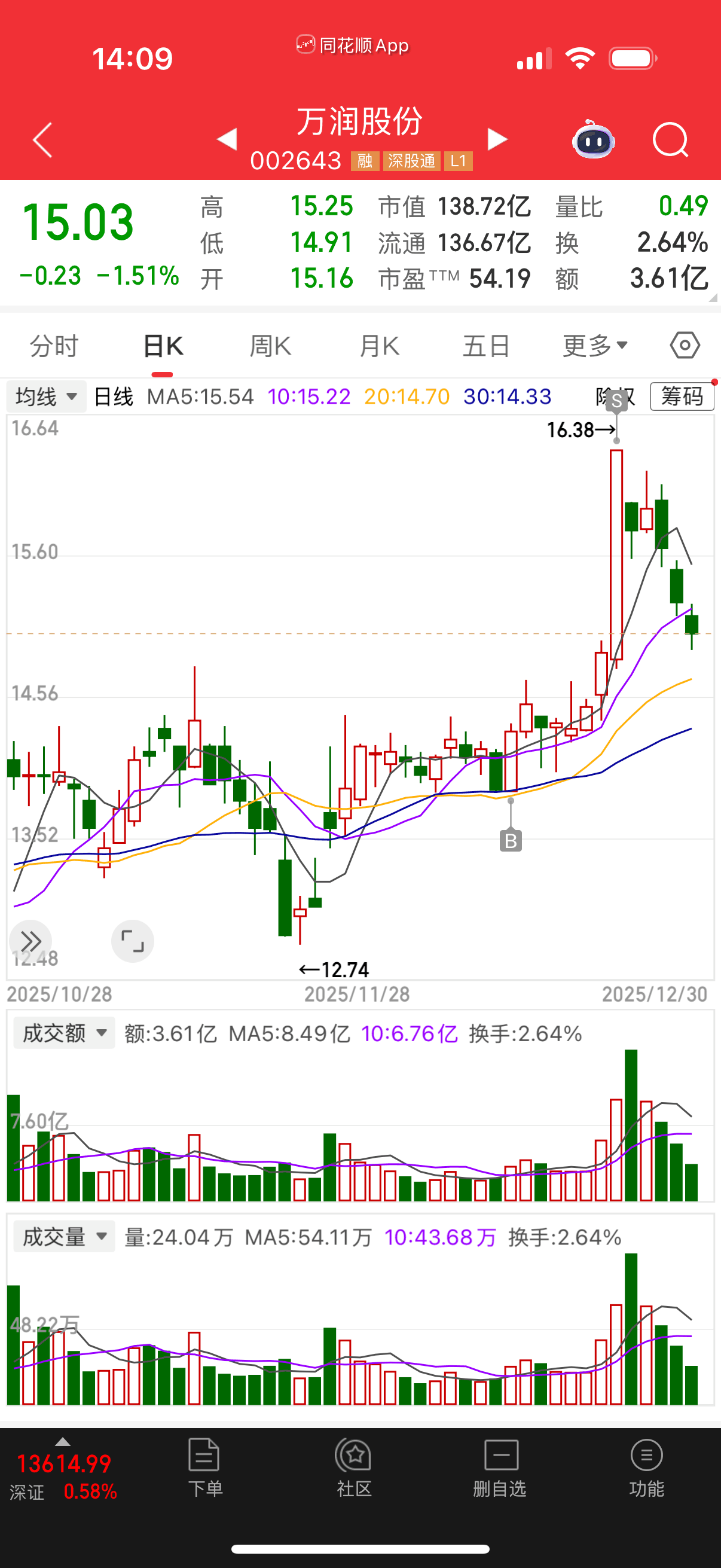Image resolution: width=721 pixels, height=1568 pixels.
Task: Tap the fullscreen expand chart icon
Action: point(133,941)
